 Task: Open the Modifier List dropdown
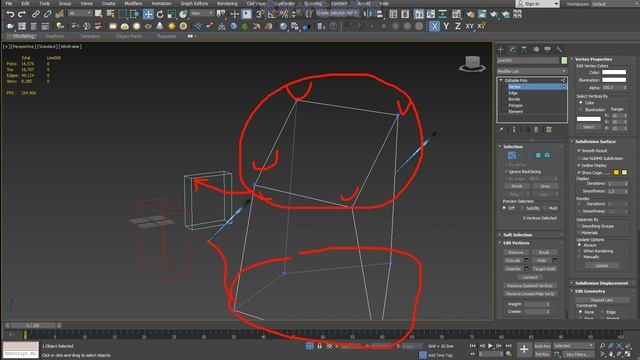tap(532, 71)
